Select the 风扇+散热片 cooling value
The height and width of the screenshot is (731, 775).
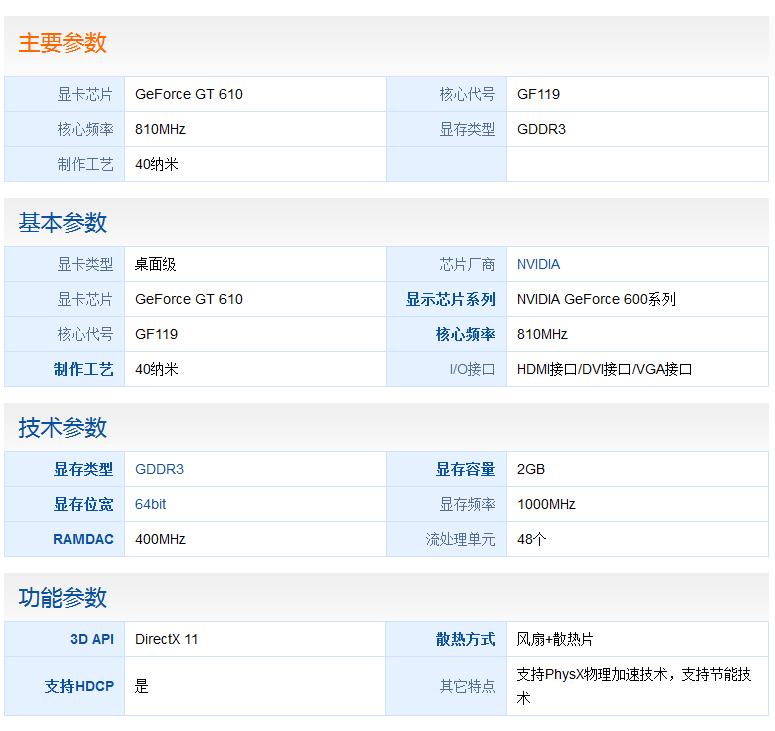coord(555,640)
